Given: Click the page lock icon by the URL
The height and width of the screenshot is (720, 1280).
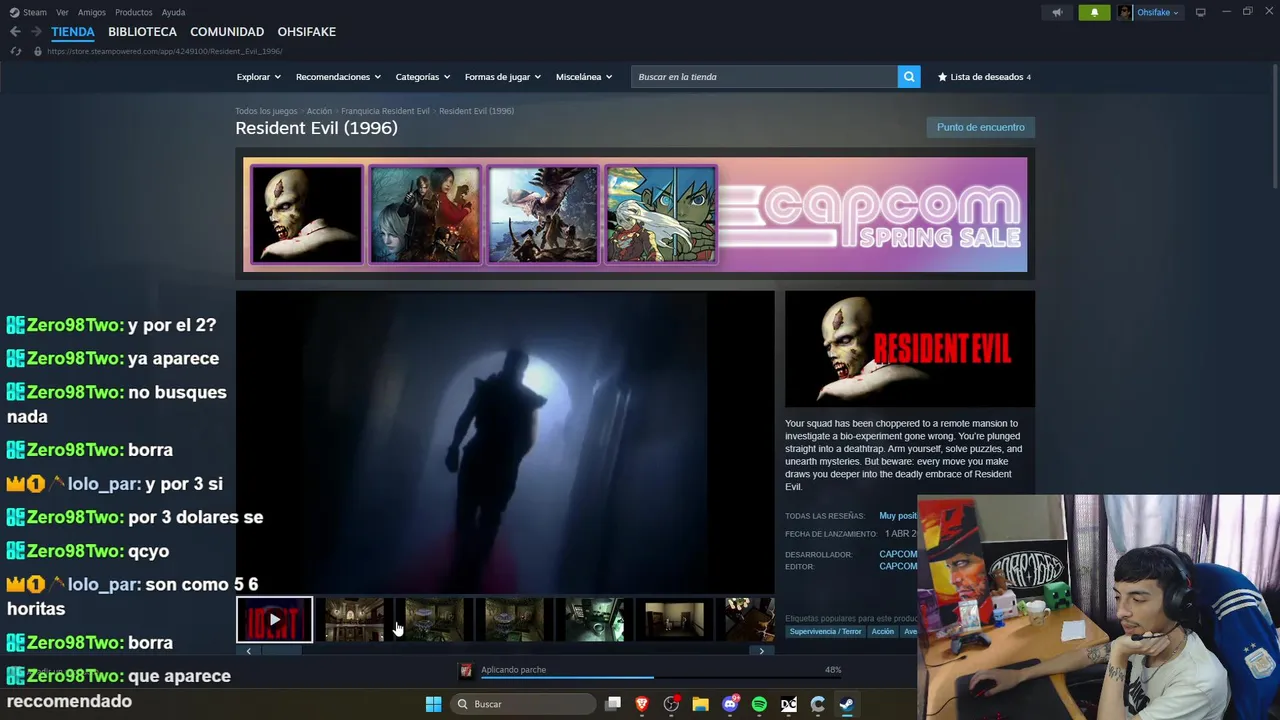Looking at the screenshot, I should [x=38, y=51].
